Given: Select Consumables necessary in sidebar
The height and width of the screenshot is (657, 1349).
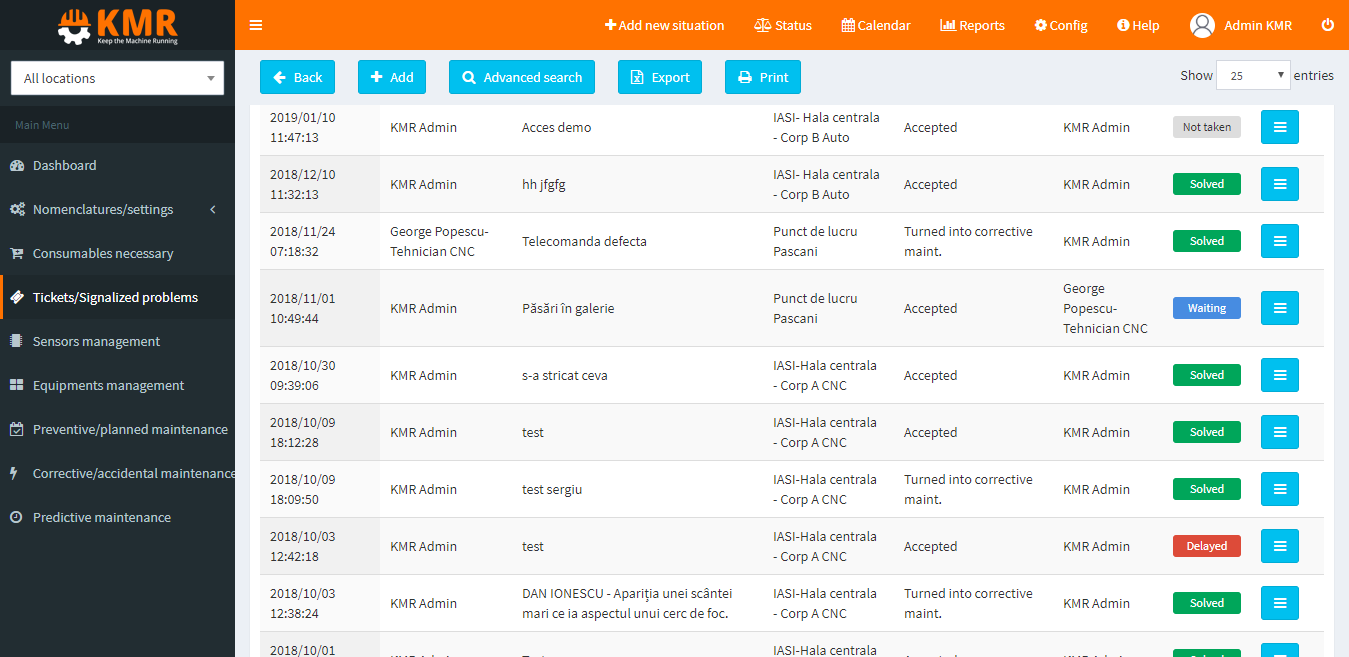Looking at the screenshot, I should coord(117,253).
